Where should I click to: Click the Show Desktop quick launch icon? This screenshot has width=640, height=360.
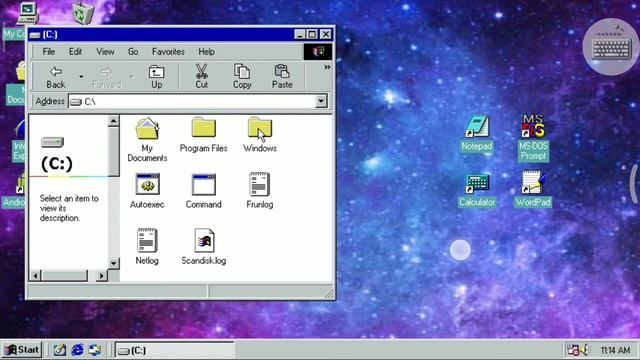click(x=60, y=350)
